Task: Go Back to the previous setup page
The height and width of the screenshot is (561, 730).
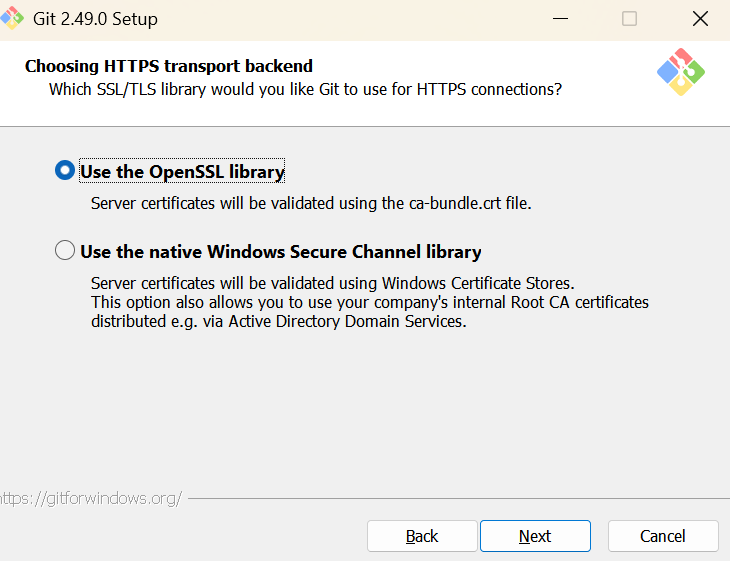Action: [x=422, y=536]
